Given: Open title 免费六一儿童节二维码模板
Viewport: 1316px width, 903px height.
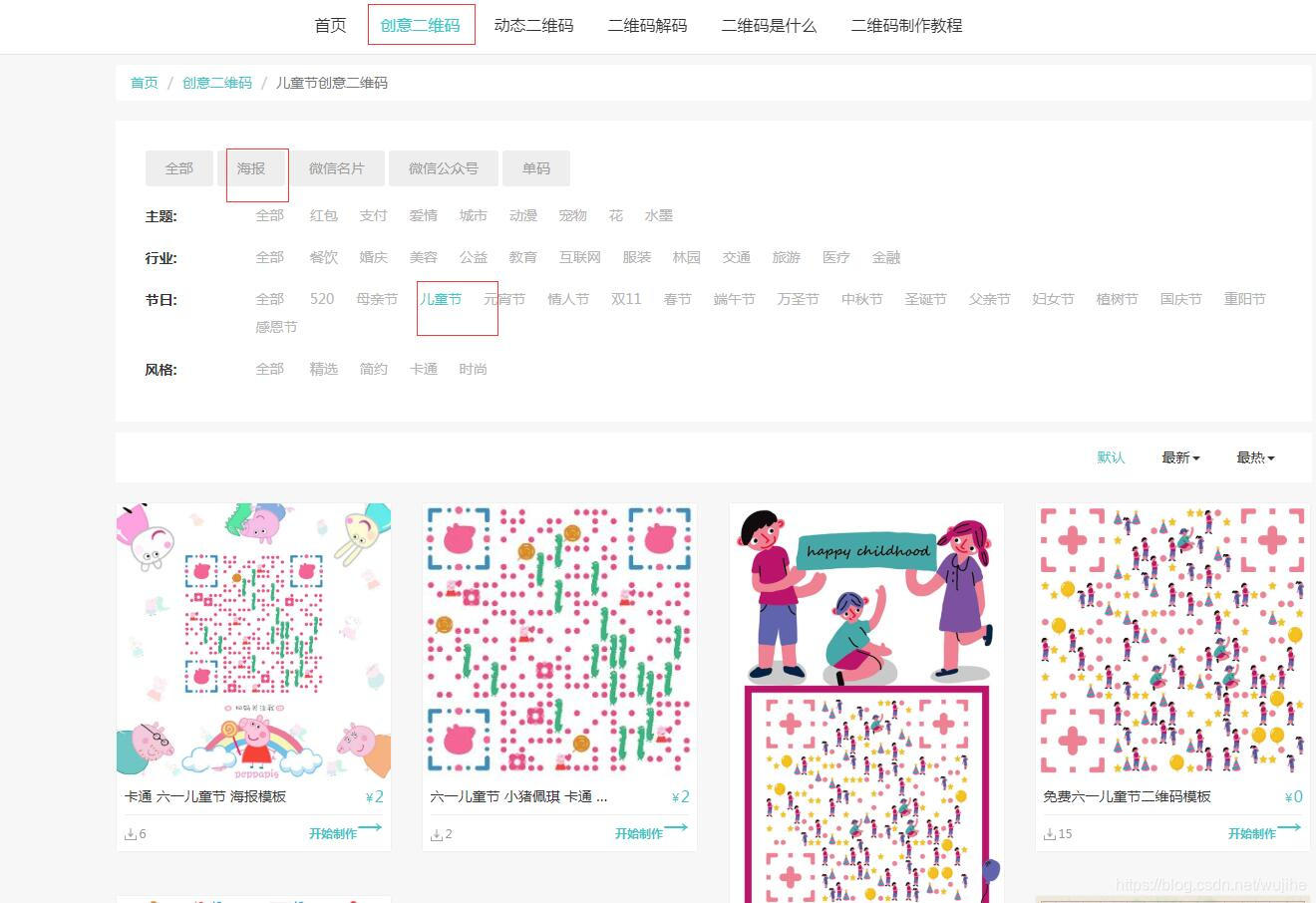Looking at the screenshot, I should [x=1128, y=796].
